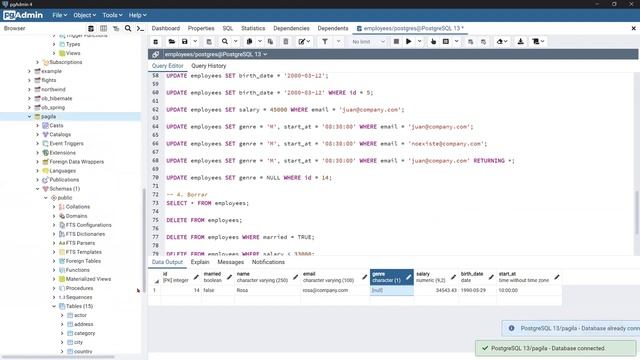Click the edit pencil on the email column header

click(x=364, y=277)
